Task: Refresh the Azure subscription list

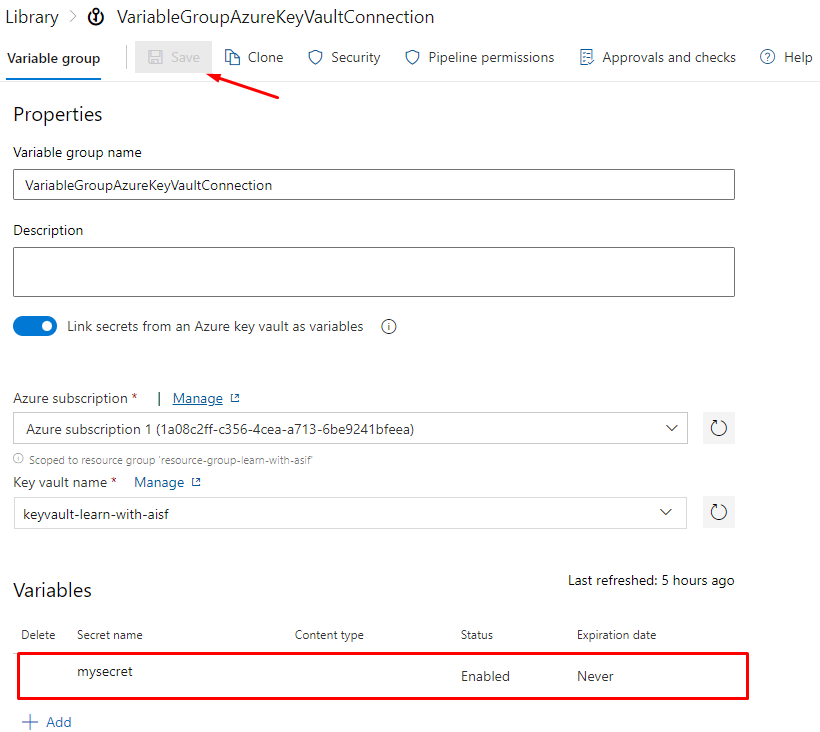Action: 718,429
